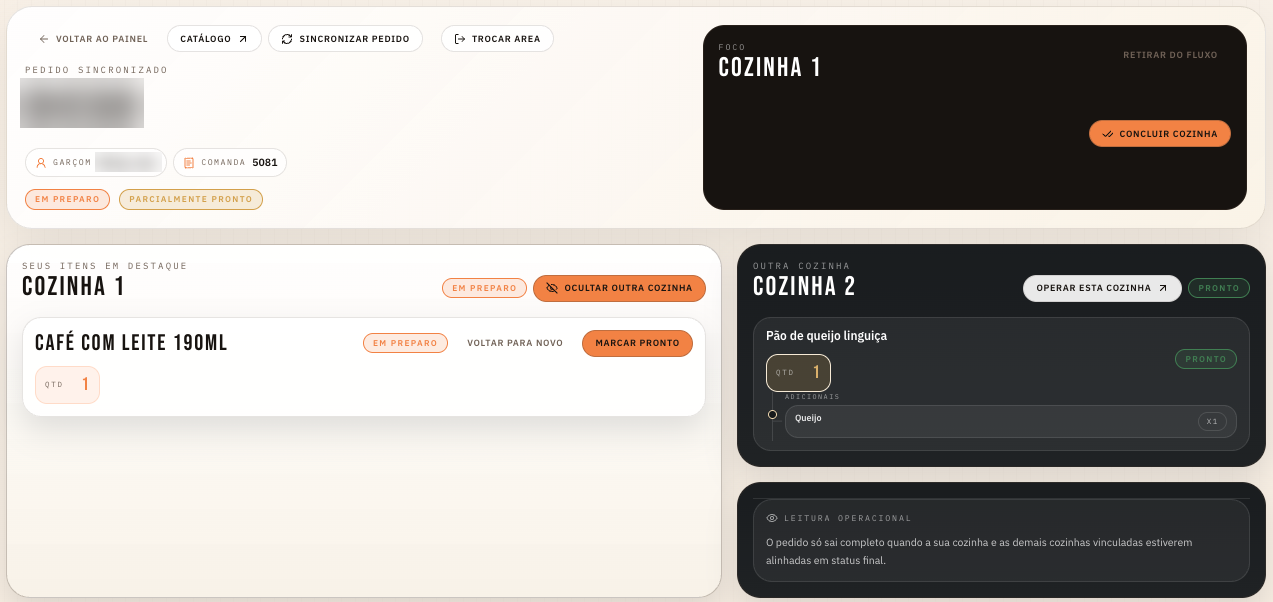The image size is (1273, 602).
Task: Click the arrow icon in Operar Esta Cozinha
Action: click(1163, 288)
